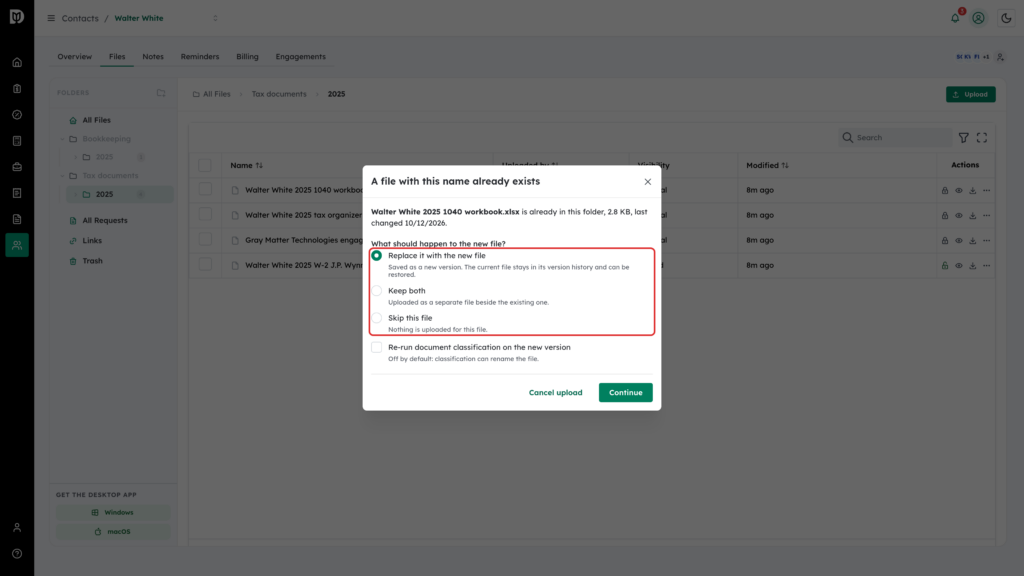Image resolution: width=1024 pixels, height=576 pixels.
Task: Open the contact switcher arrows beside Walter White
Action: coord(216,18)
